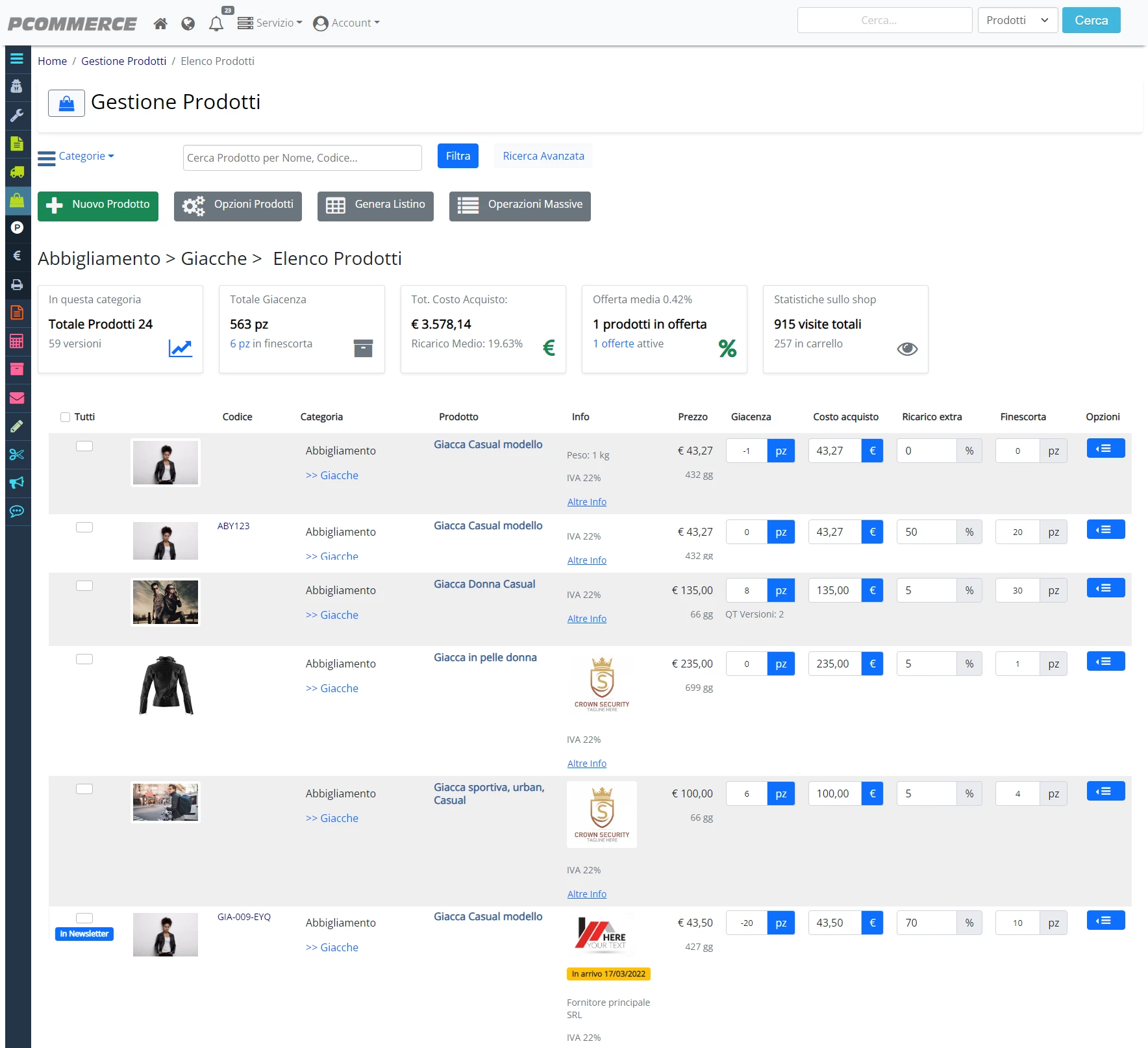1148x1048 pixels.
Task: Click the Filtra button
Action: point(458,156)
